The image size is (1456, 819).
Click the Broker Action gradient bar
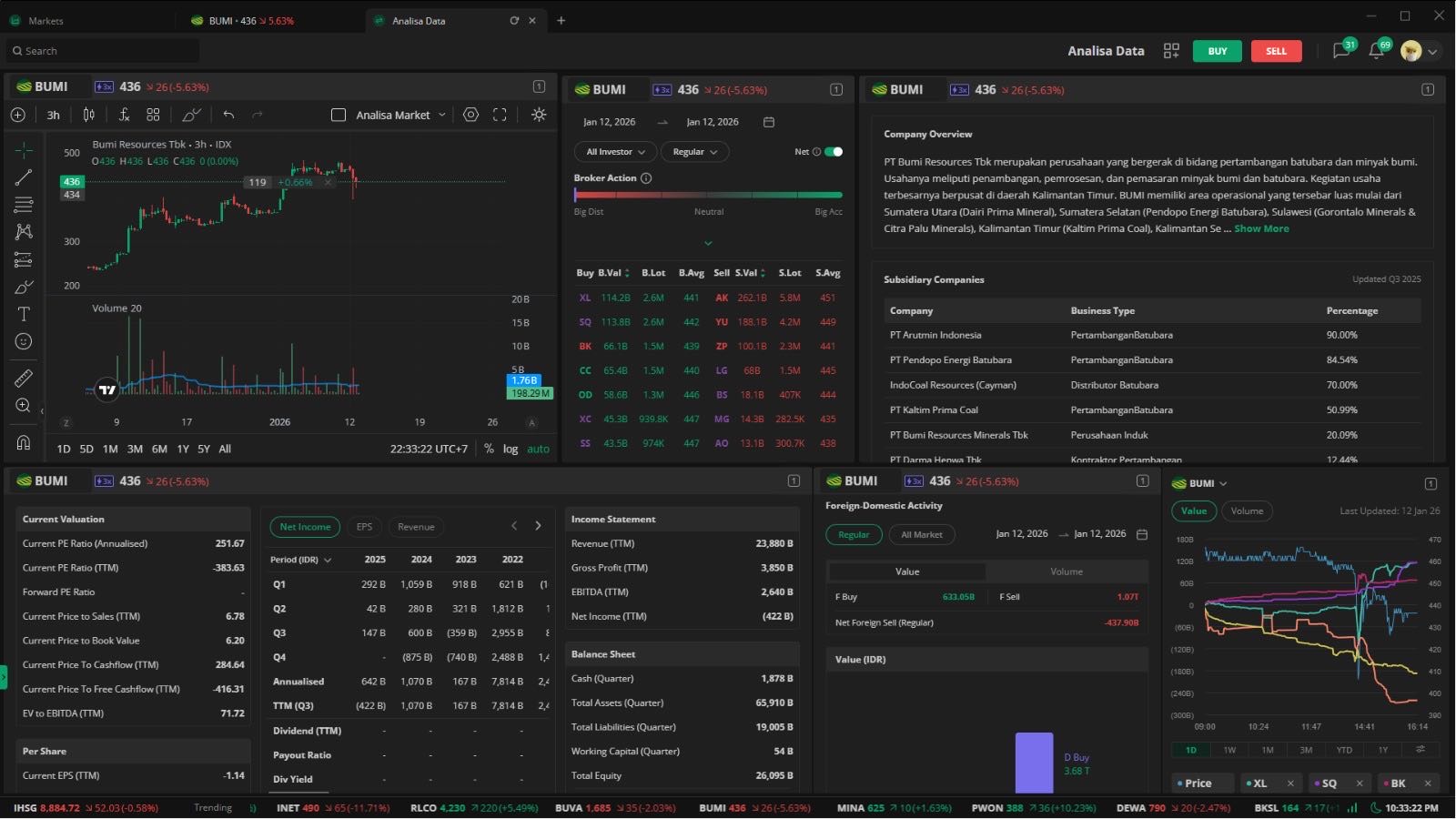coord(708,195)
